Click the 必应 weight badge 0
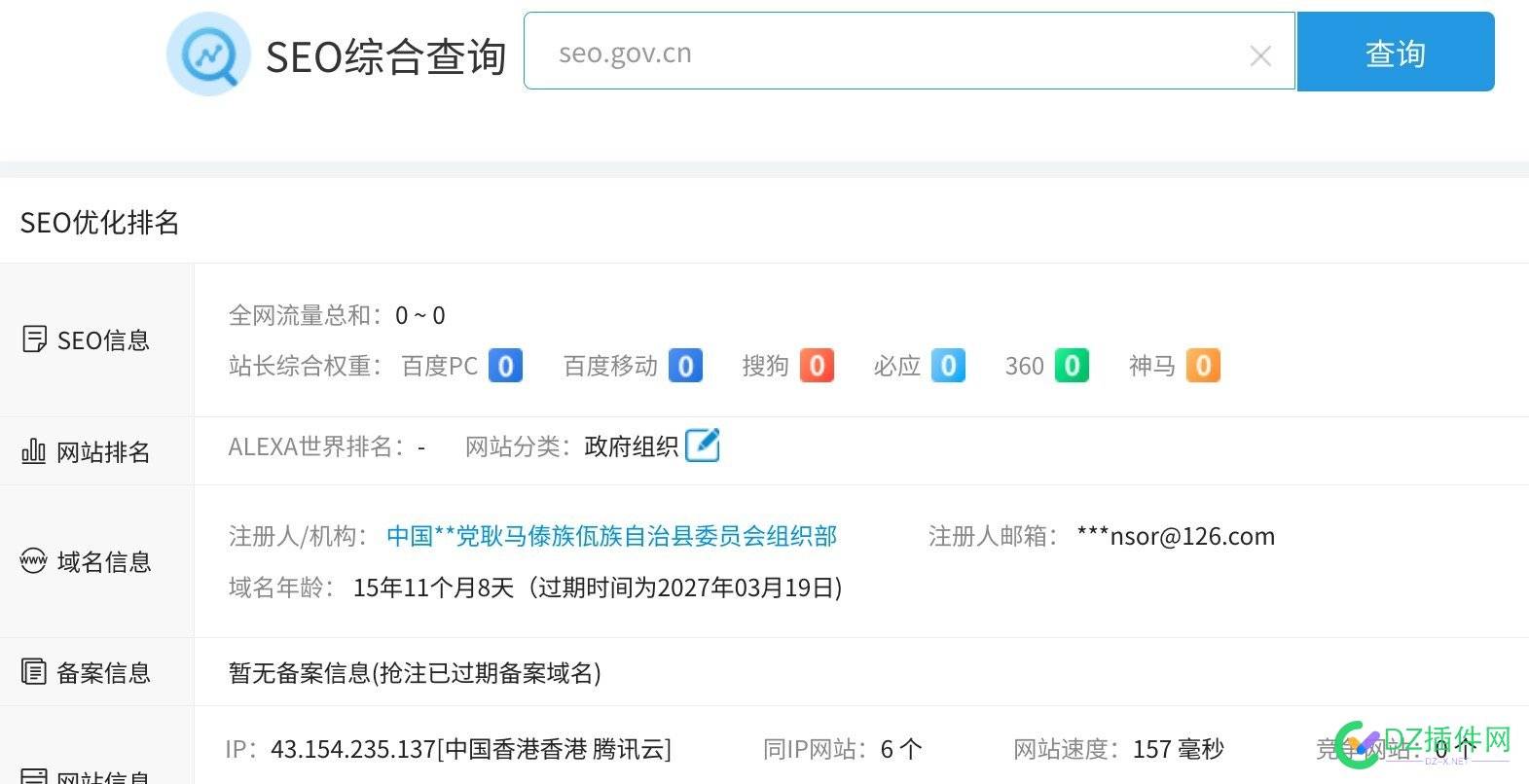This screenshot has width=1529, height=784. pyautogui.click(x=948, y=366)
